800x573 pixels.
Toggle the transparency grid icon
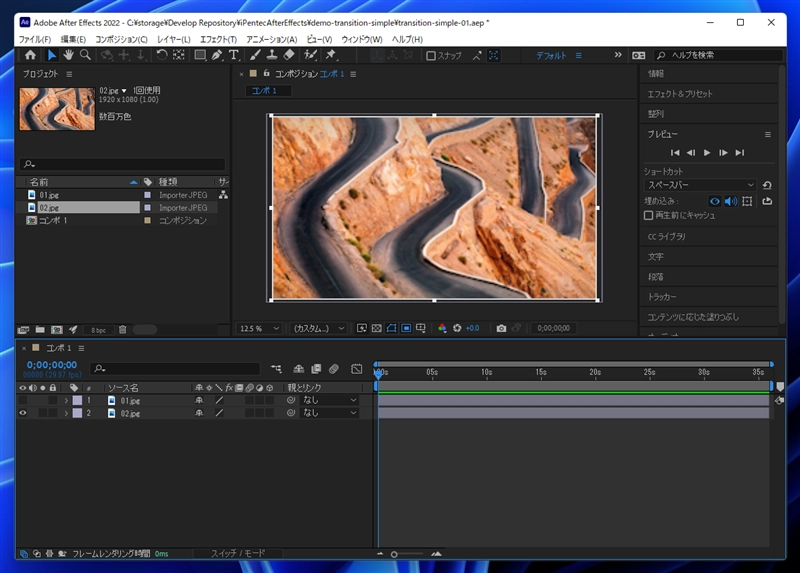click(x=377, y=328)
